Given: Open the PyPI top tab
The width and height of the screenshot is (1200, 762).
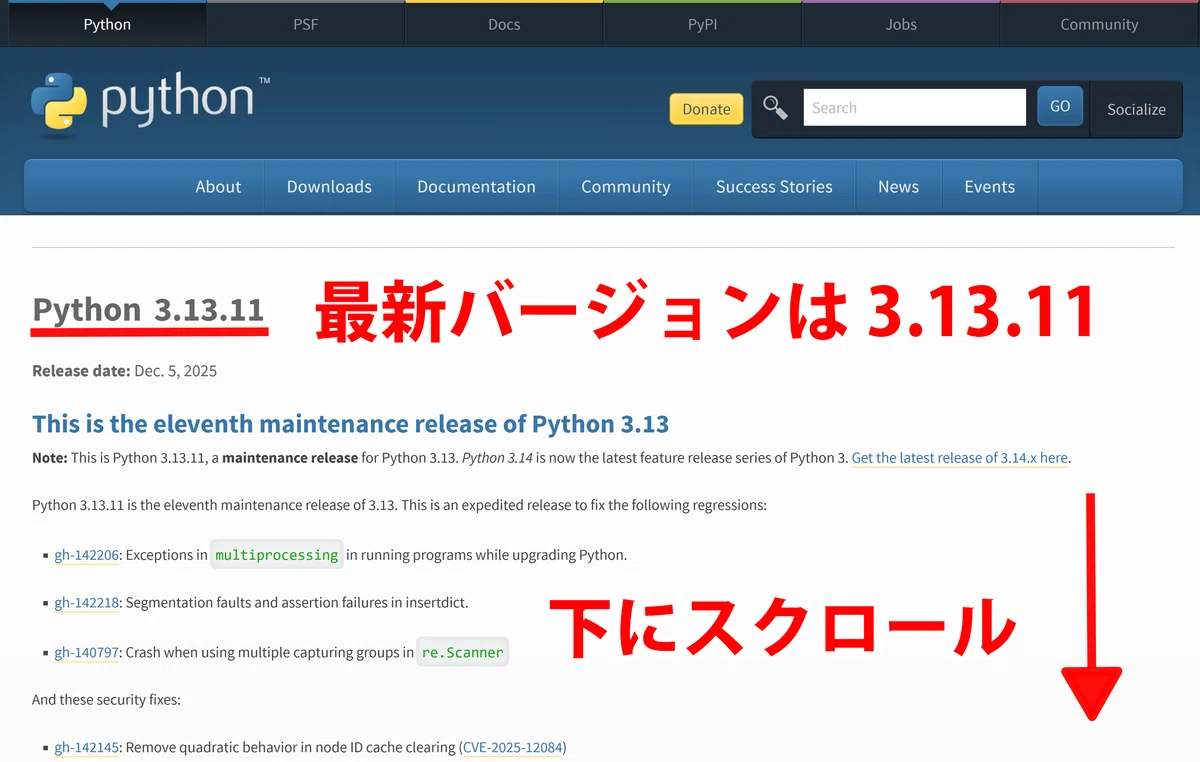Looking at the screenshot, I should pyautogui.click(x=702, y=24).
